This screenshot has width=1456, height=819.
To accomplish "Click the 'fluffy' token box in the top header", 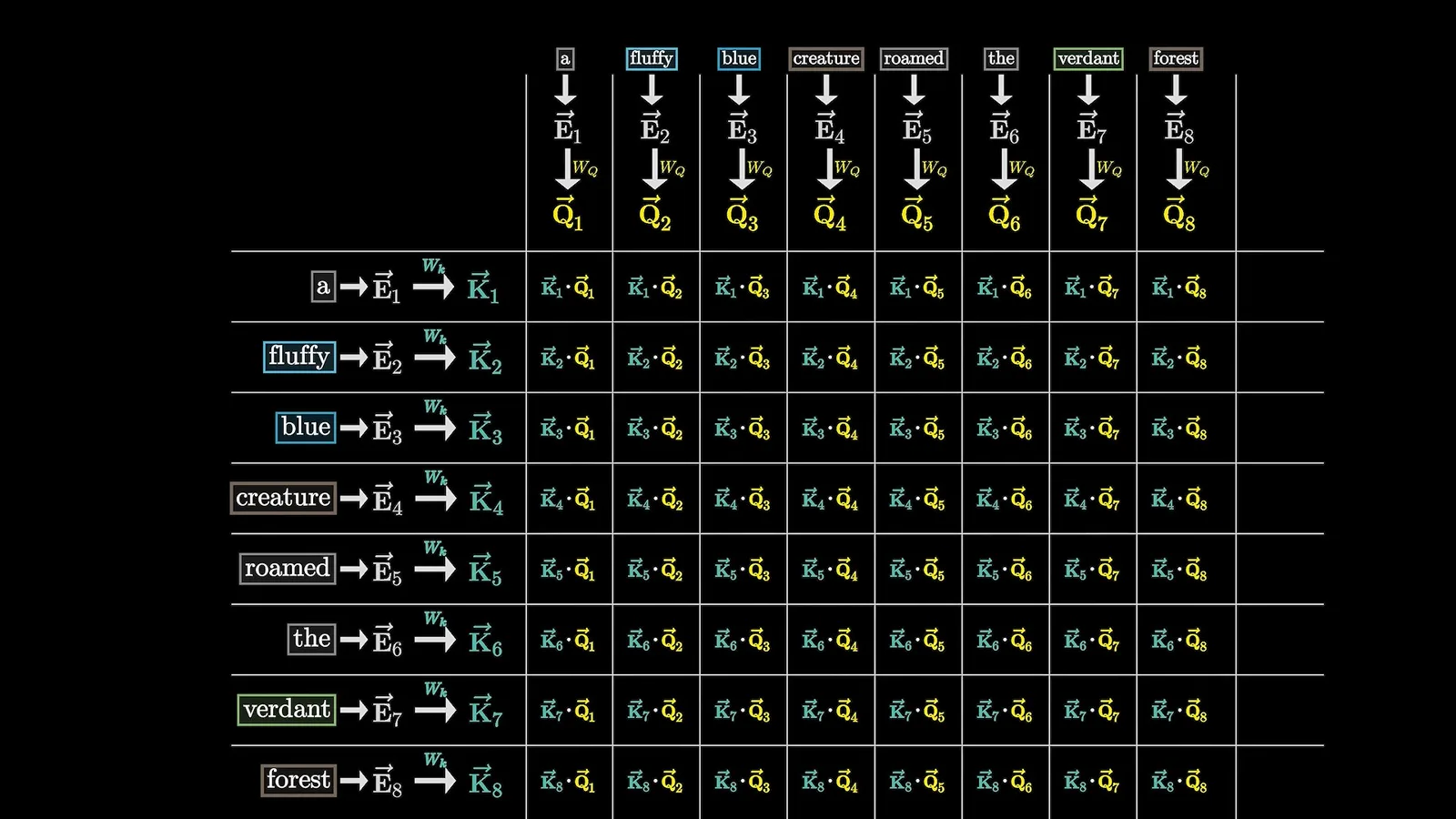I will pos(652,58).
